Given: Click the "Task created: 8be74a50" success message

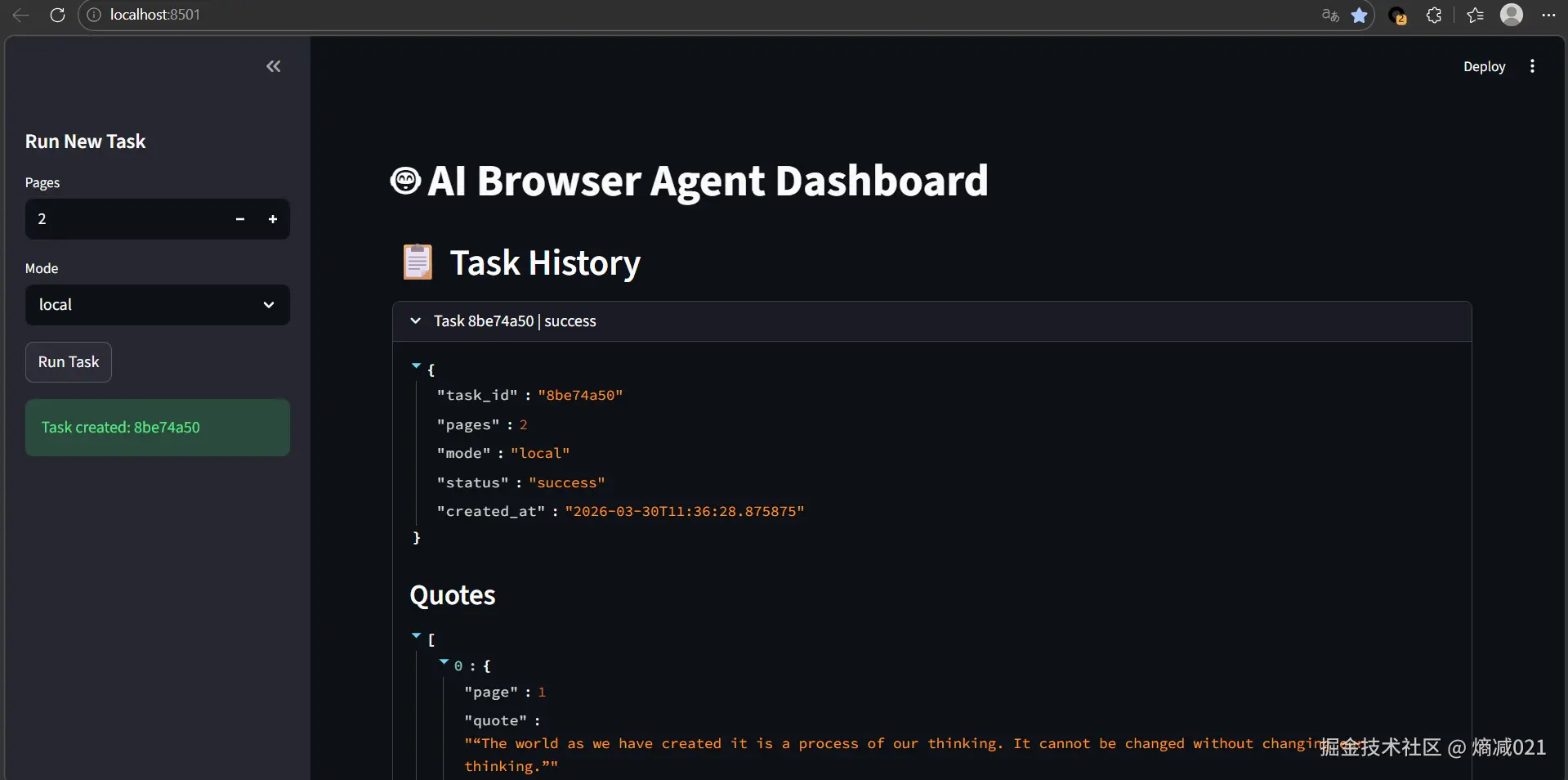Looking at the screenshot, I should point(158,428).
